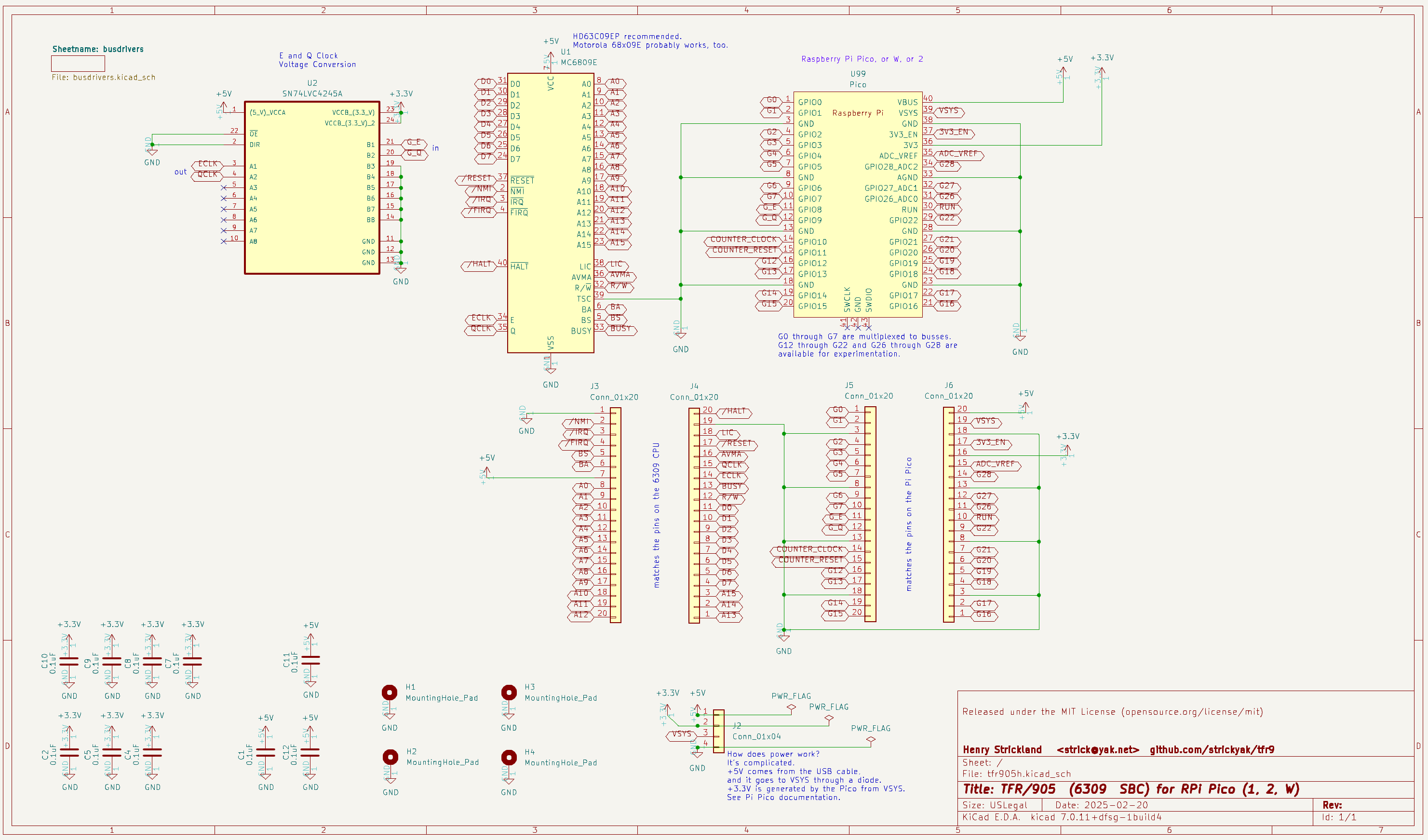The height and width of the screenshot is (840, 1428).
Task: Select the ECLK label at U2 pin A1
Action: pos(207,165)
